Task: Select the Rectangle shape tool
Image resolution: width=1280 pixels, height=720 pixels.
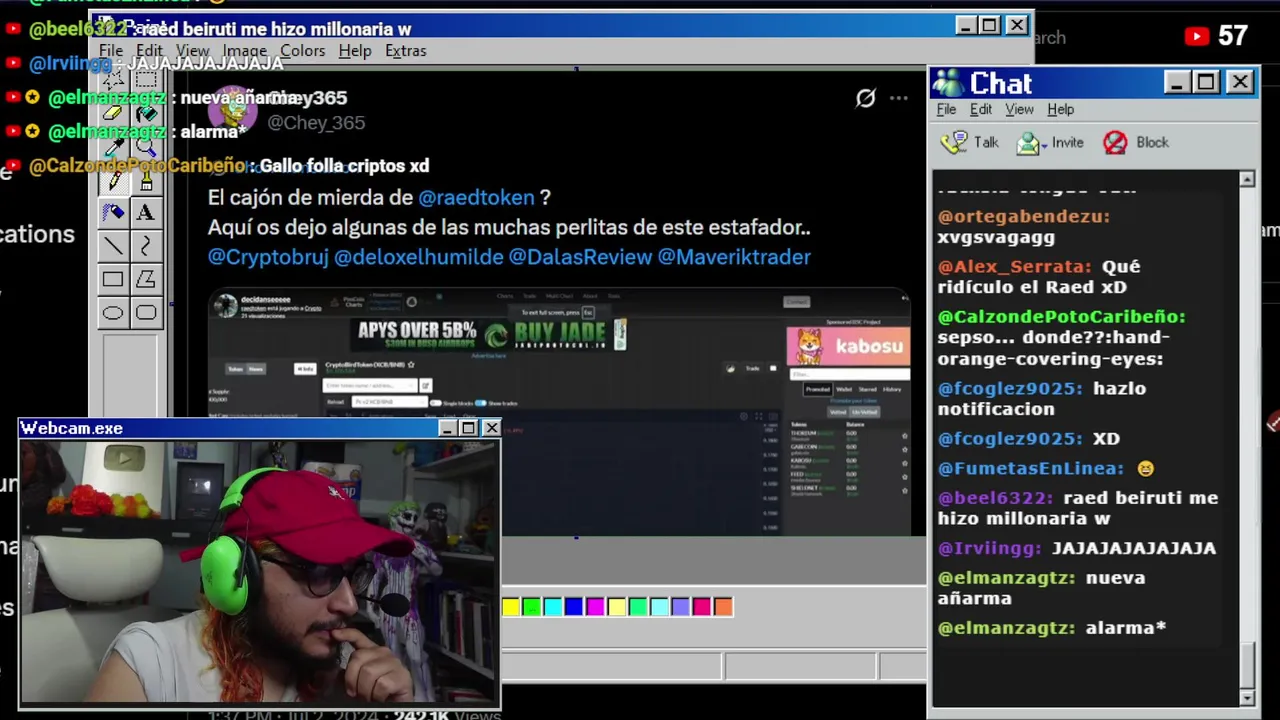Action: click(113, 279)
